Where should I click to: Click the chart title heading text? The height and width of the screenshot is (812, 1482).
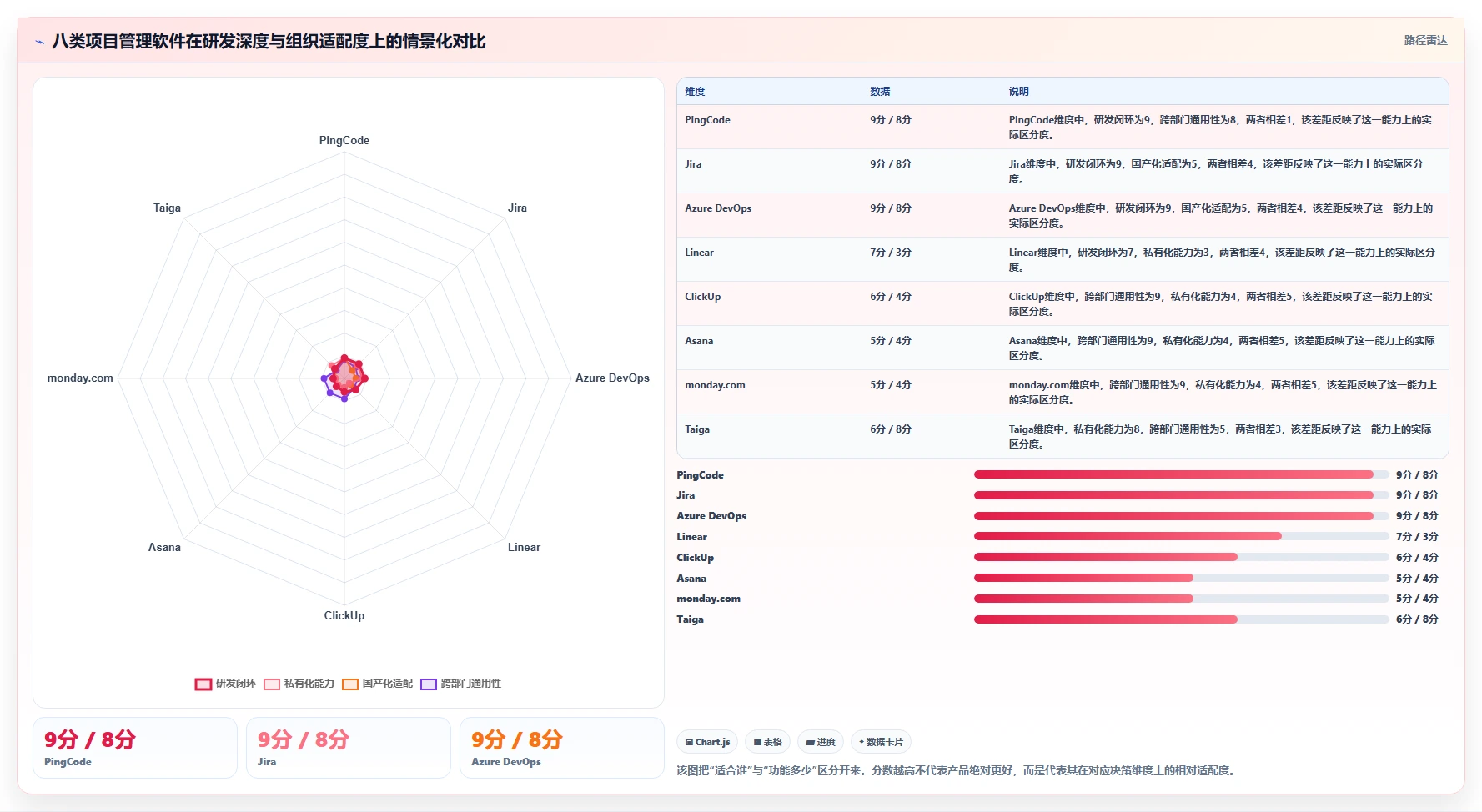[x=269, y=42]
